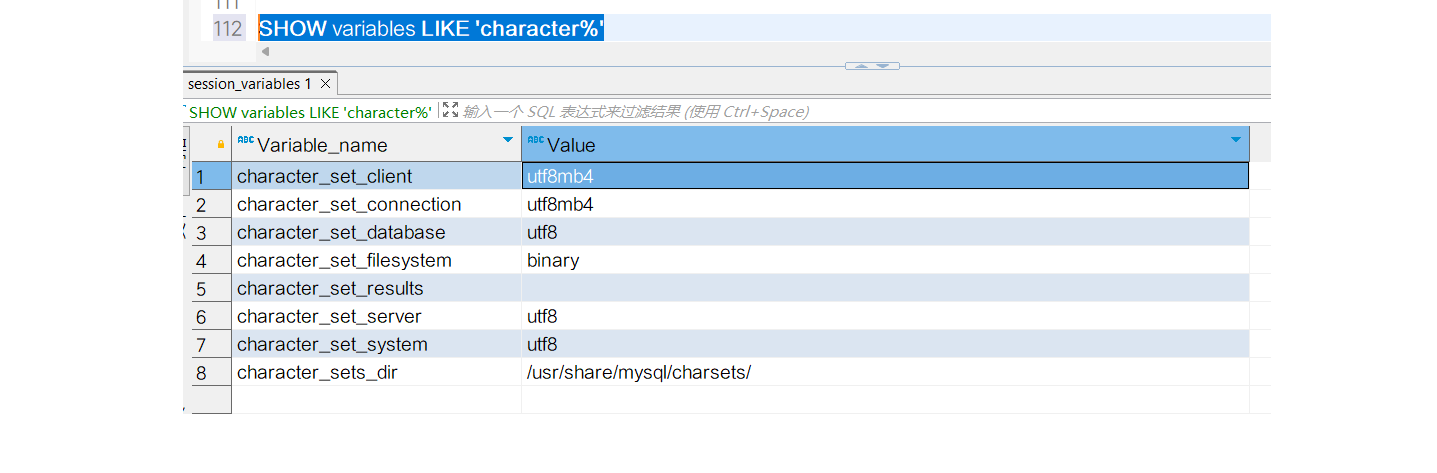Image resolution: width=1437 pixels, height=473 pixels.
Task: Click the Value column header
Action: pyautogui.click(x=885, y=144)
